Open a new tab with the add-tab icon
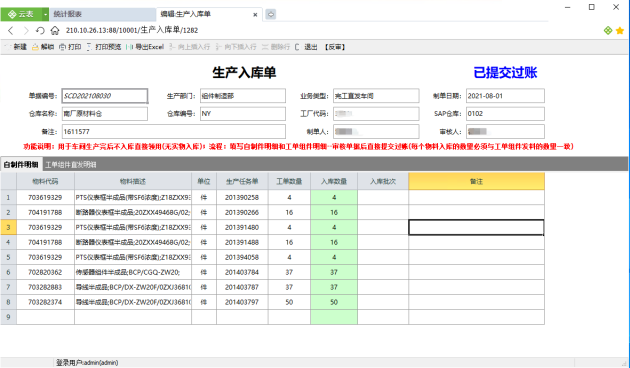The image size is (630, 368). pyautogui.click(x=271, y=14)
